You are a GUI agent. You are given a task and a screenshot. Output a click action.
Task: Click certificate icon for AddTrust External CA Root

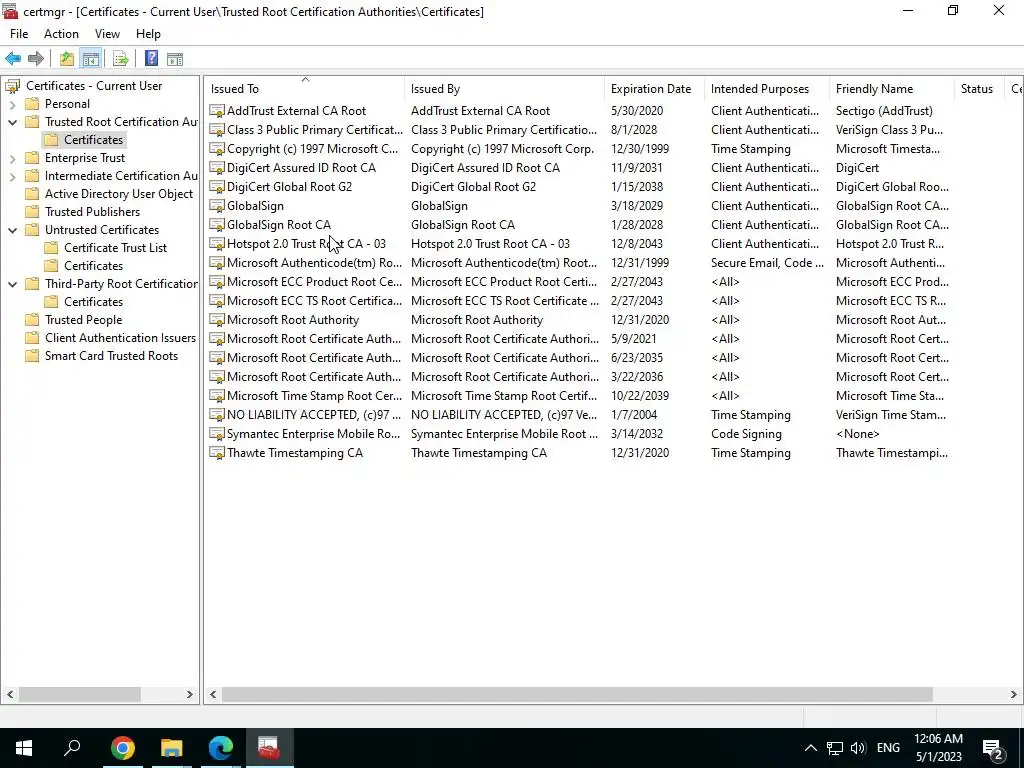(217, 111)
